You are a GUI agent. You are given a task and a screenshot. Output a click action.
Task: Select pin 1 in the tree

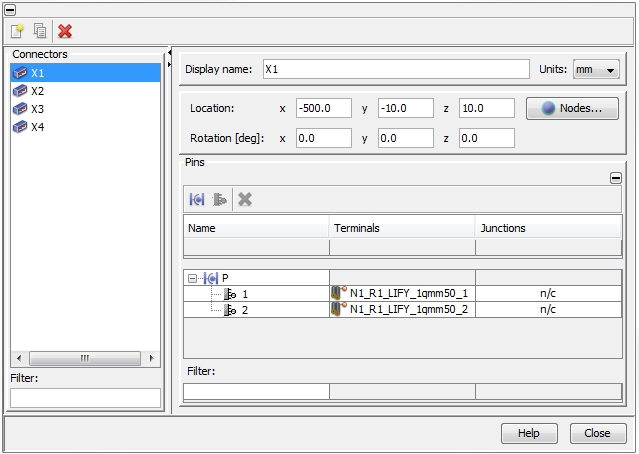pos(256,294)
